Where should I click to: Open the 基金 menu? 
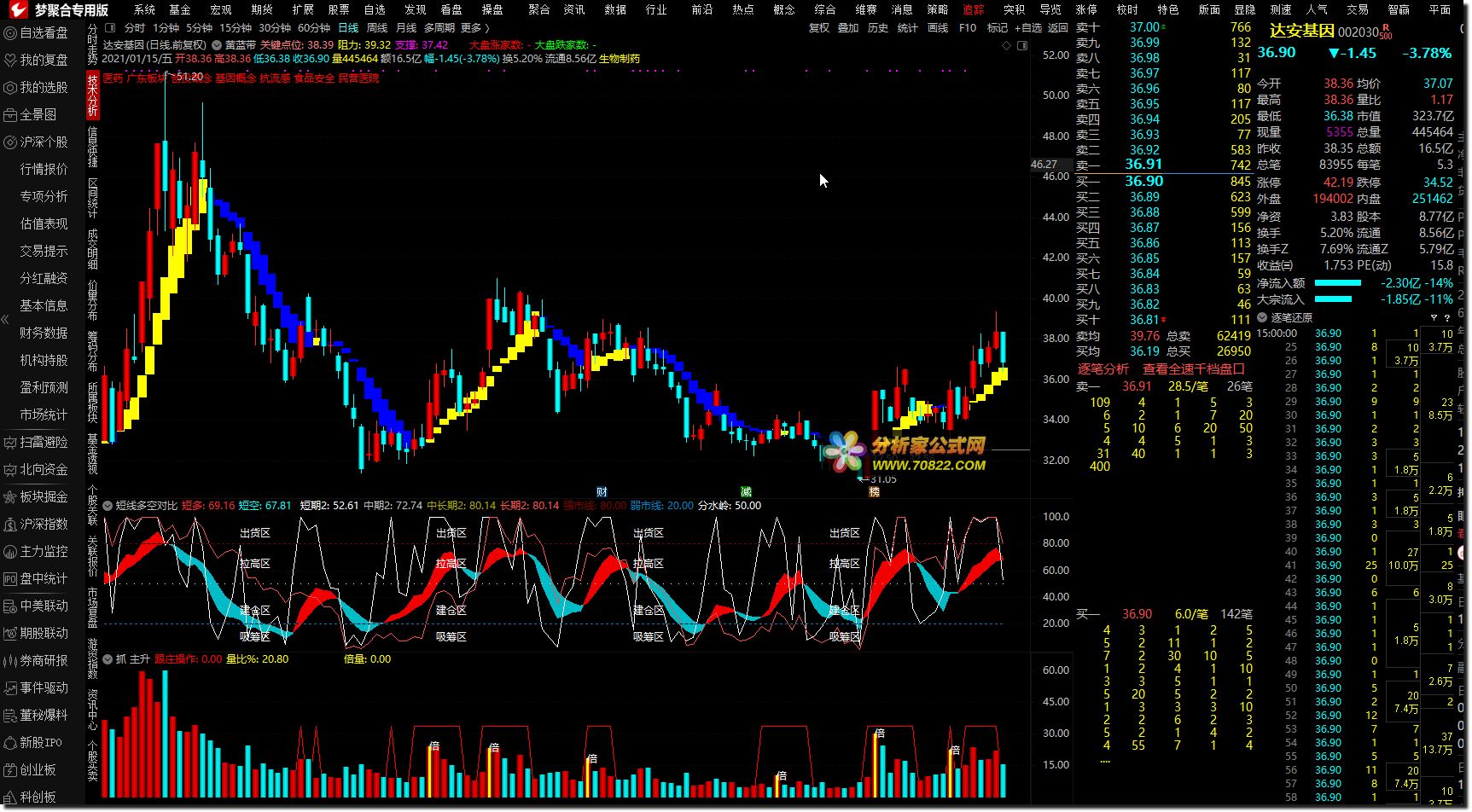pos(180,9)
